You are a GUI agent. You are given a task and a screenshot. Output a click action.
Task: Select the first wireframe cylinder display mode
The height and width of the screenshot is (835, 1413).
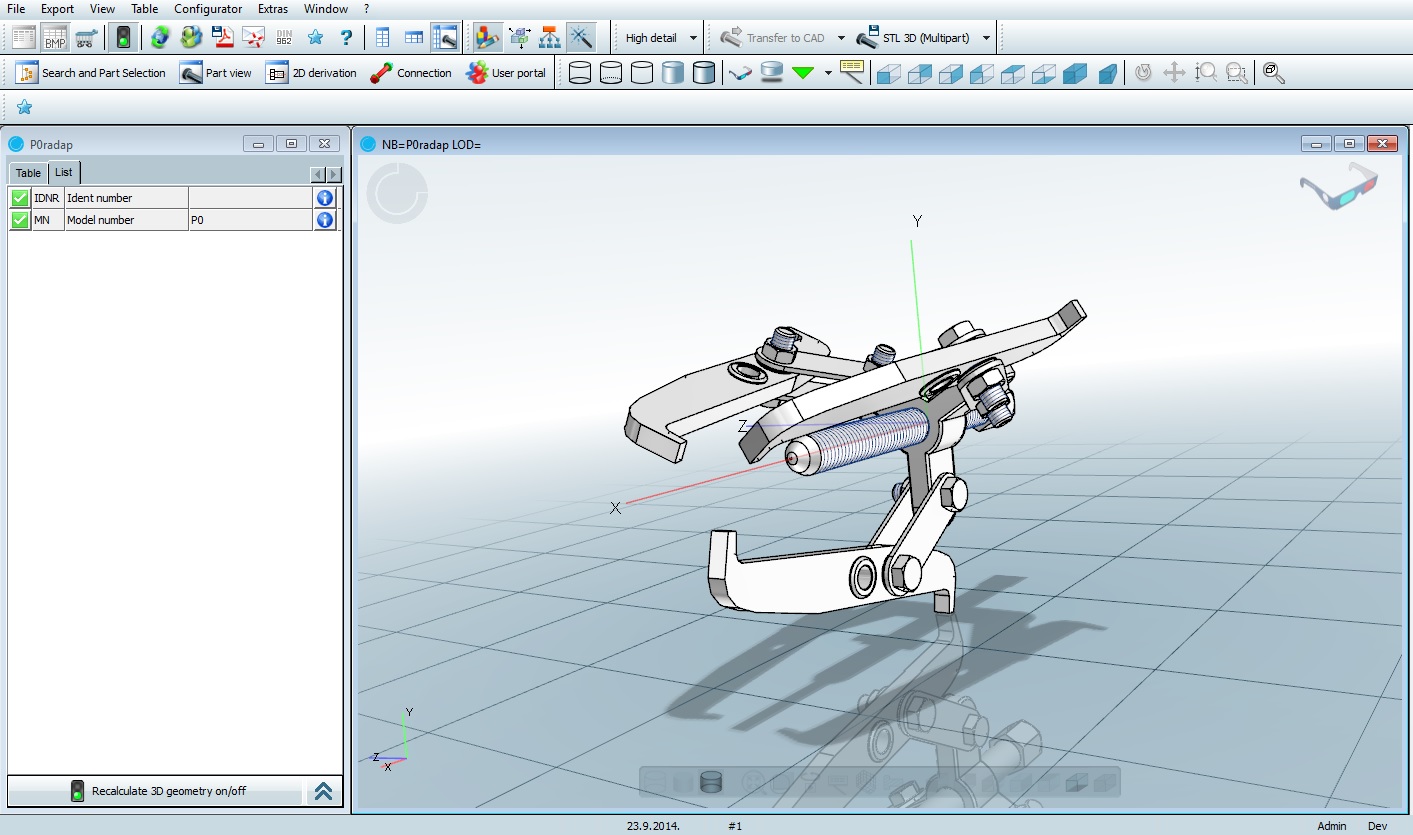pos(580,73)
